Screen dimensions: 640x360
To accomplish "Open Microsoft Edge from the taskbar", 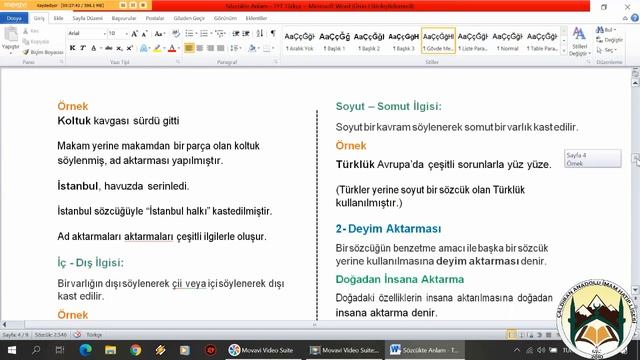I will click(85, 350).
